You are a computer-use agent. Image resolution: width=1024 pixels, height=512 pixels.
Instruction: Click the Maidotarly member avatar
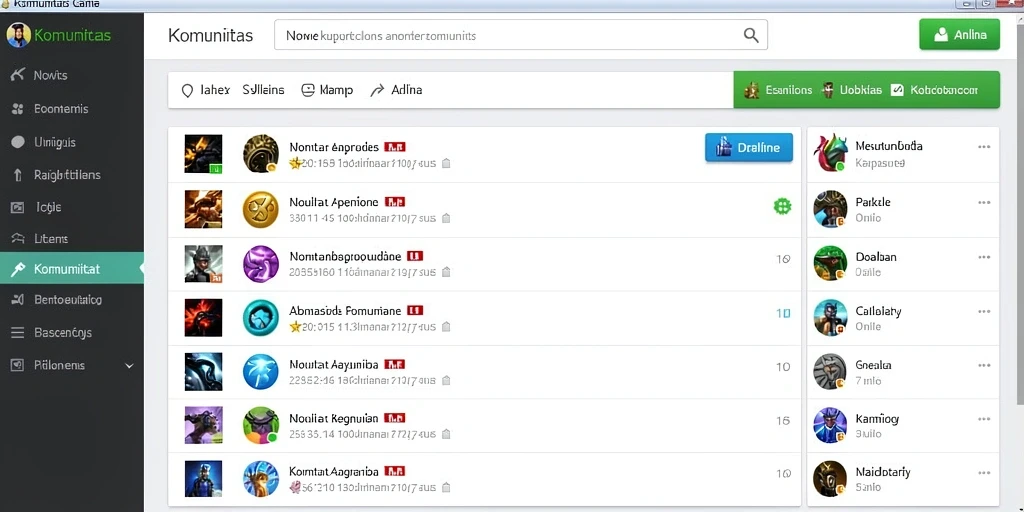[830, 479]
